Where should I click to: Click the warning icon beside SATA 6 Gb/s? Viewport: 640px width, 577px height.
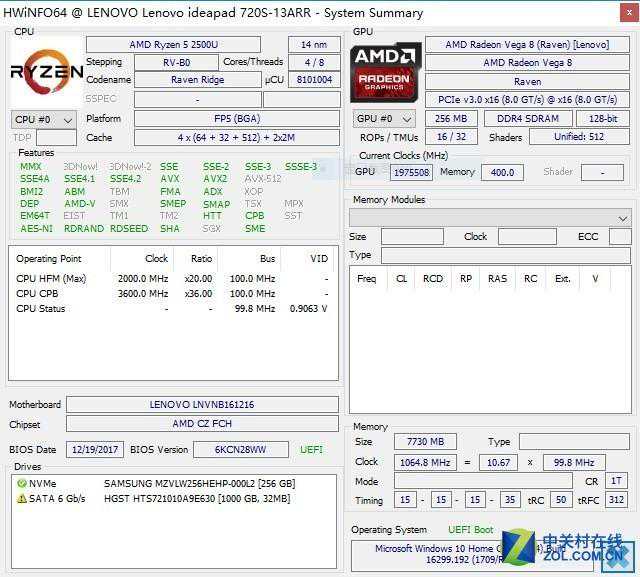coord(22,498)
